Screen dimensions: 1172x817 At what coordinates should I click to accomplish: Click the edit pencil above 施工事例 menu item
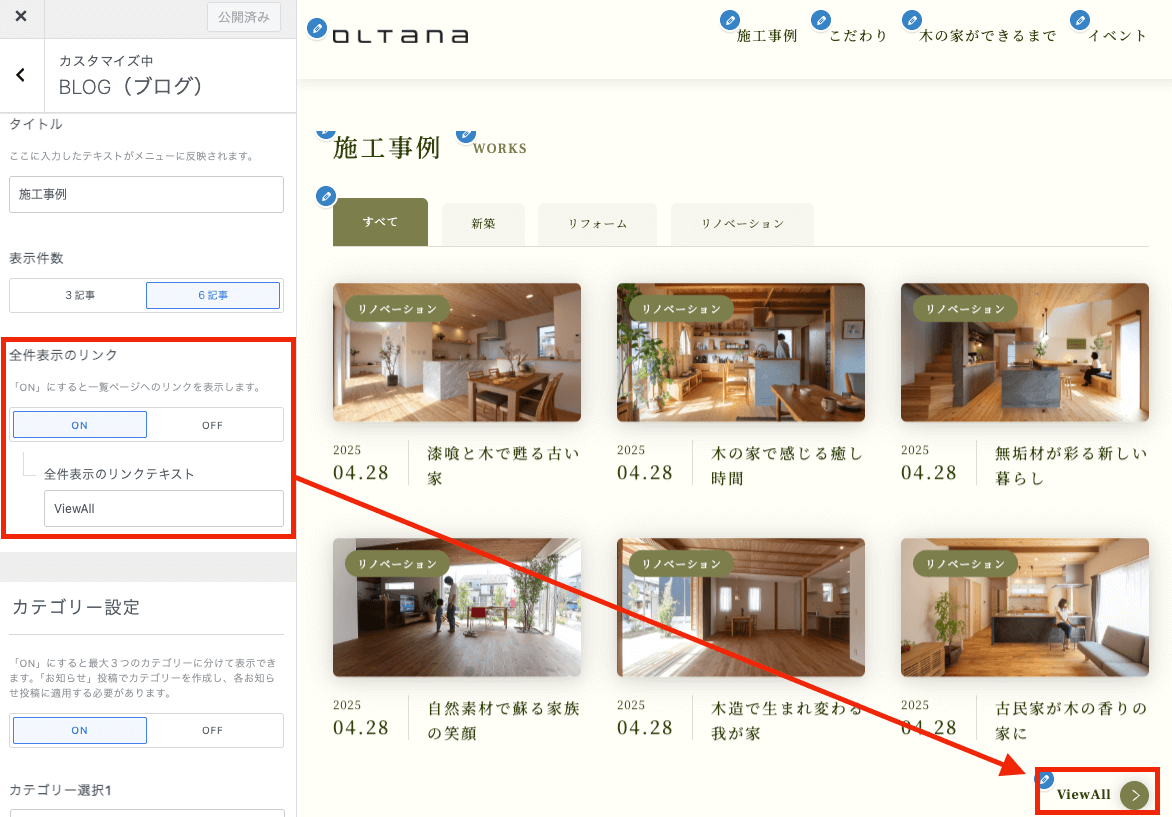730,20
